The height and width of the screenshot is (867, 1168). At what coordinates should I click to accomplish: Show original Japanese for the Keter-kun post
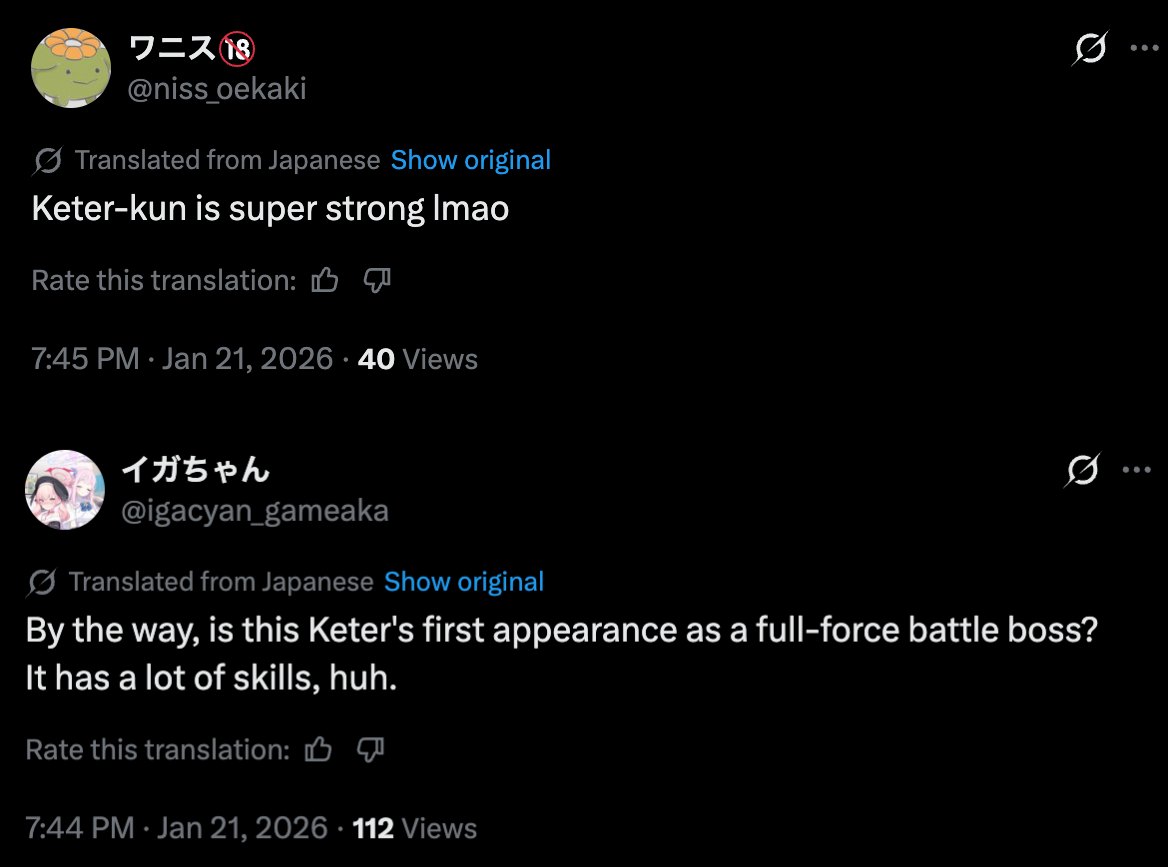[x=470, y=160]
